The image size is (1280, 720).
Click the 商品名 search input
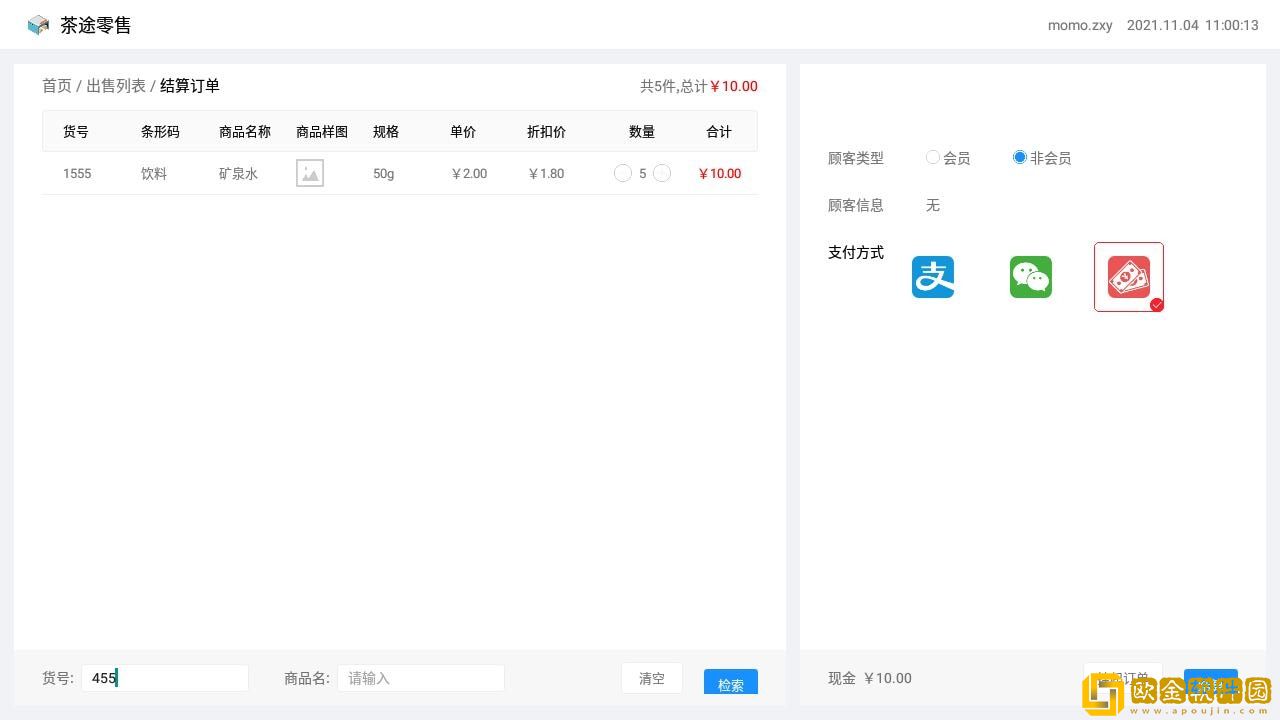point(420,678)
